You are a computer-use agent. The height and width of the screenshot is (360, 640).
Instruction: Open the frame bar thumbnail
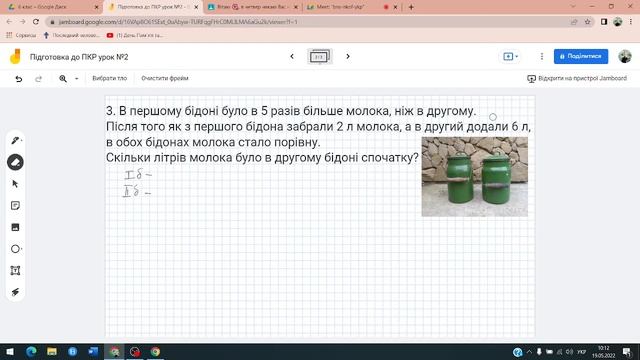click(320, 56)
